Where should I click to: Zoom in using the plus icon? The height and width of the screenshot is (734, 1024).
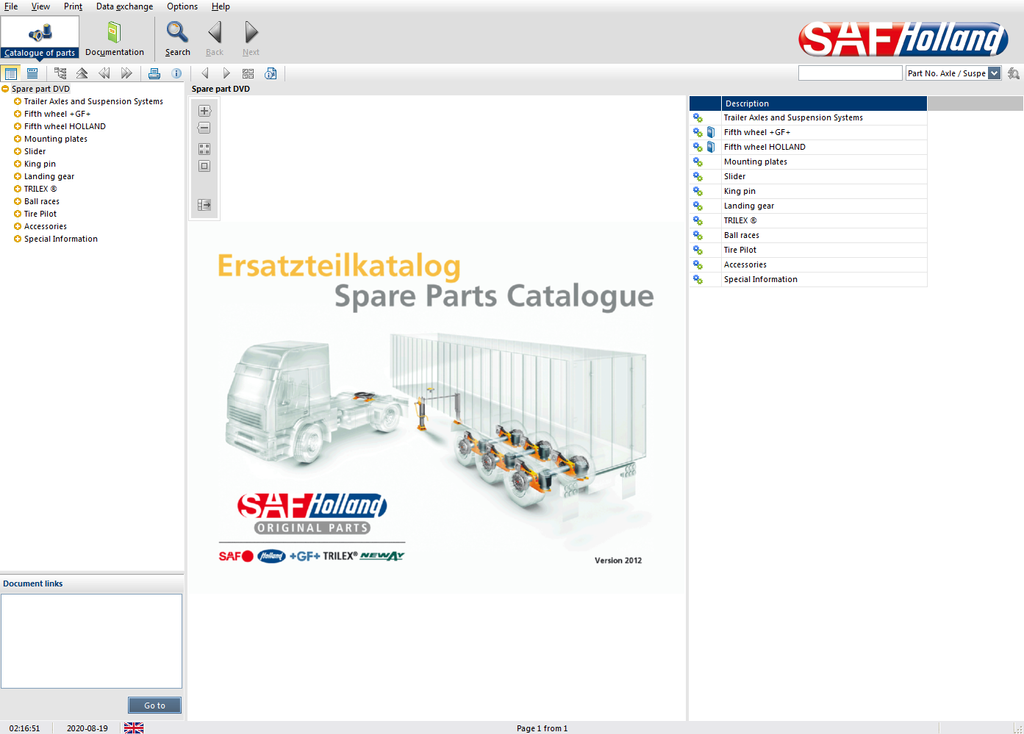point(204,111)
